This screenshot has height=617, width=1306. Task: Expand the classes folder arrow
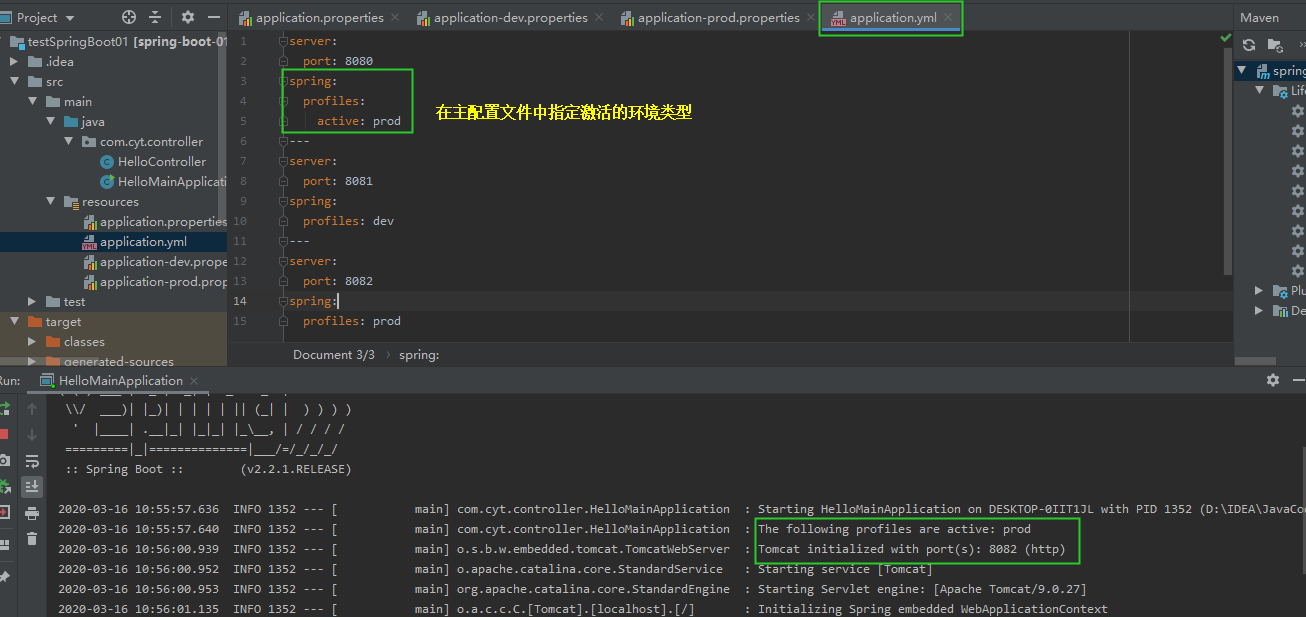click(33, 341)
